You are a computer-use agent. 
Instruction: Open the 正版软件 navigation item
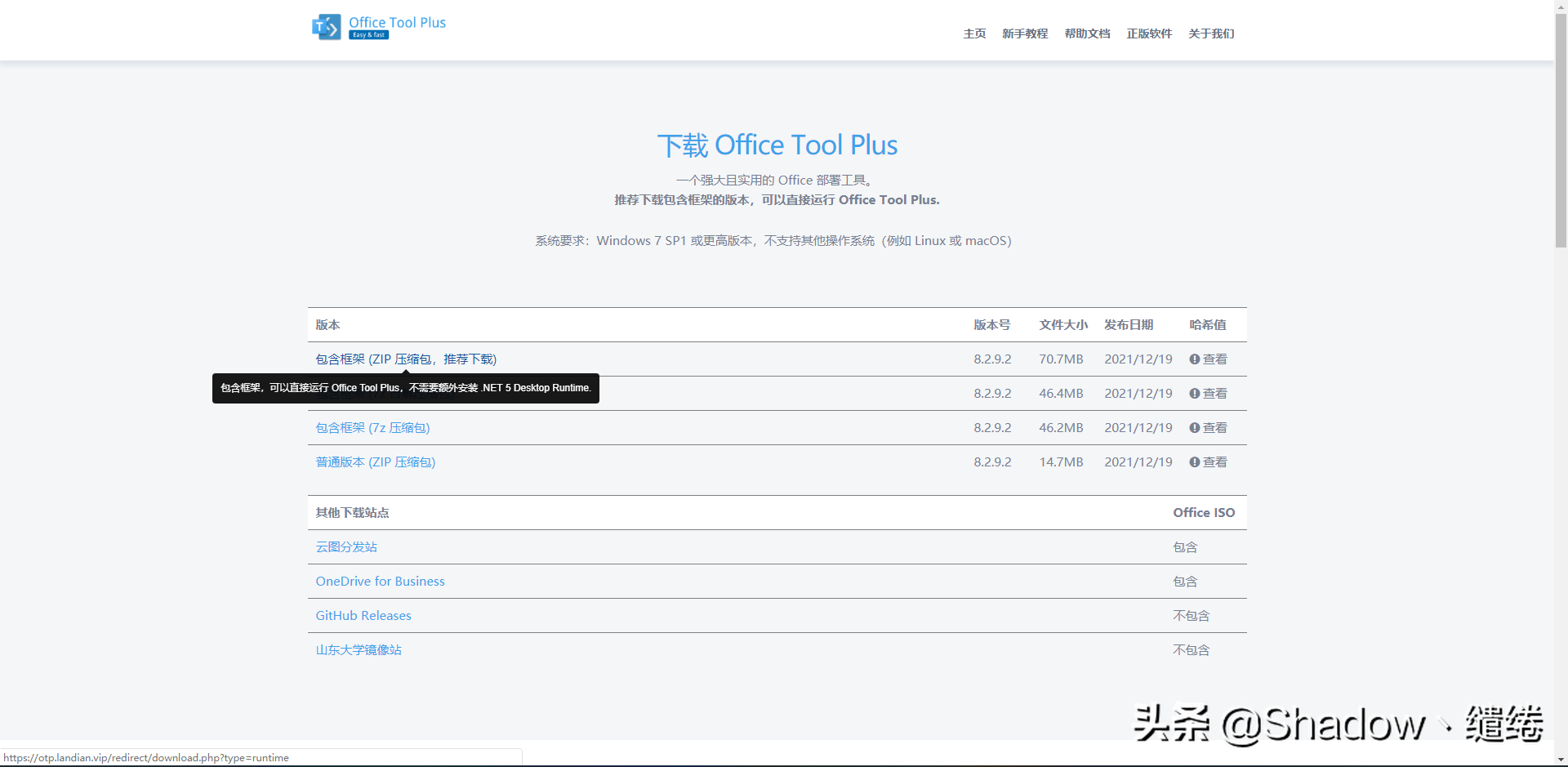tap(1149, 33)
